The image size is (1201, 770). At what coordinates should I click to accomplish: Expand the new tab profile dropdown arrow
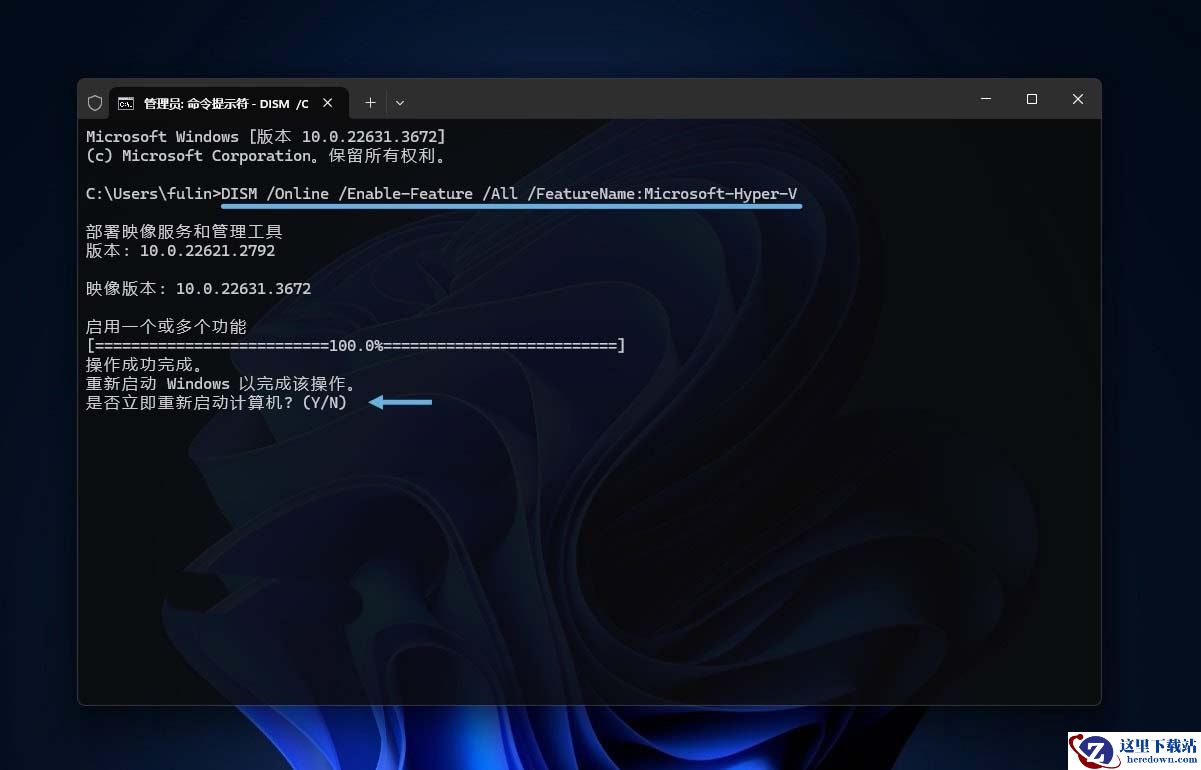400,103
